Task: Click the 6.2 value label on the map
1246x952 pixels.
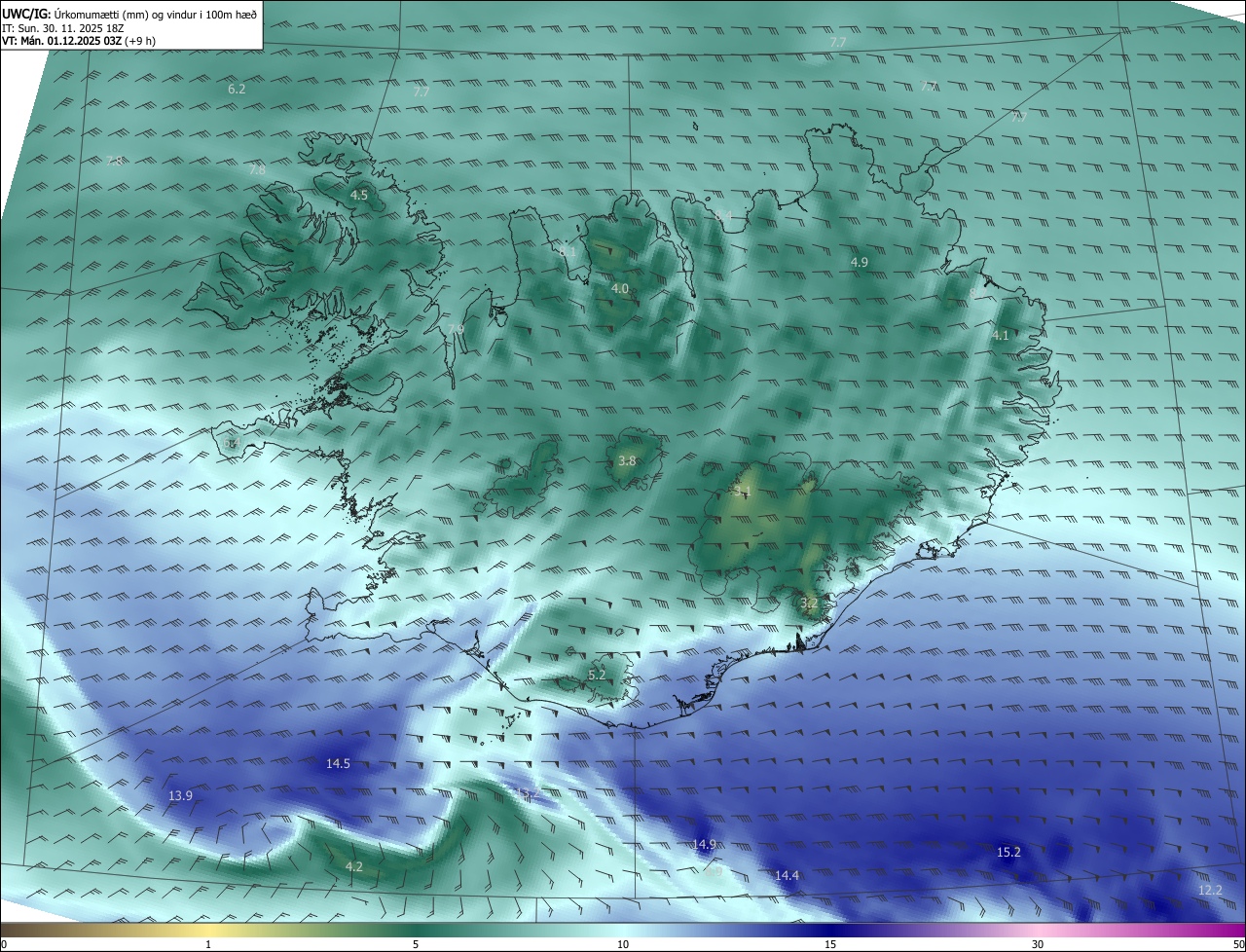Action: (x=237, y=89)
